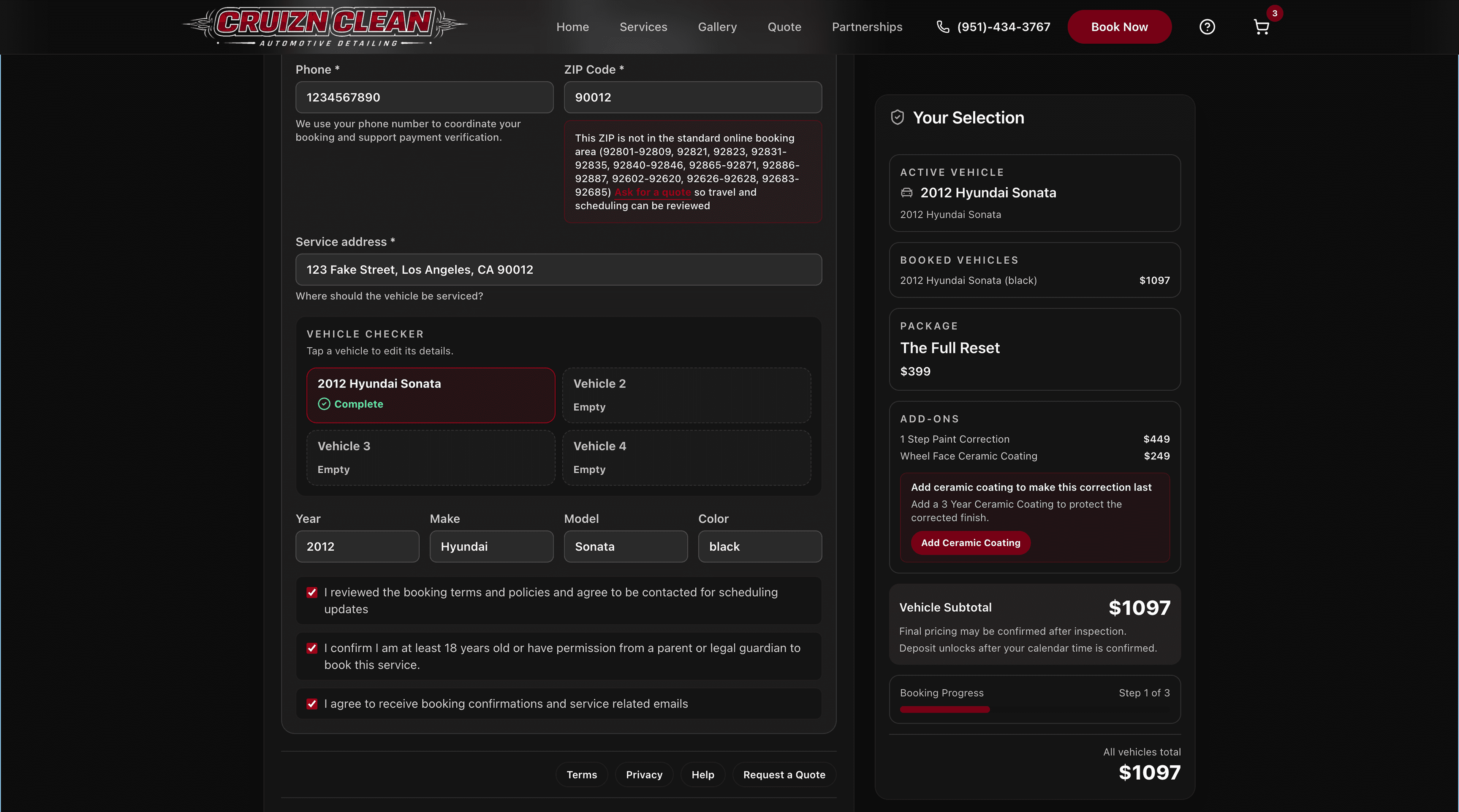Click the green Complete checkmark icon

click(324, 404)
